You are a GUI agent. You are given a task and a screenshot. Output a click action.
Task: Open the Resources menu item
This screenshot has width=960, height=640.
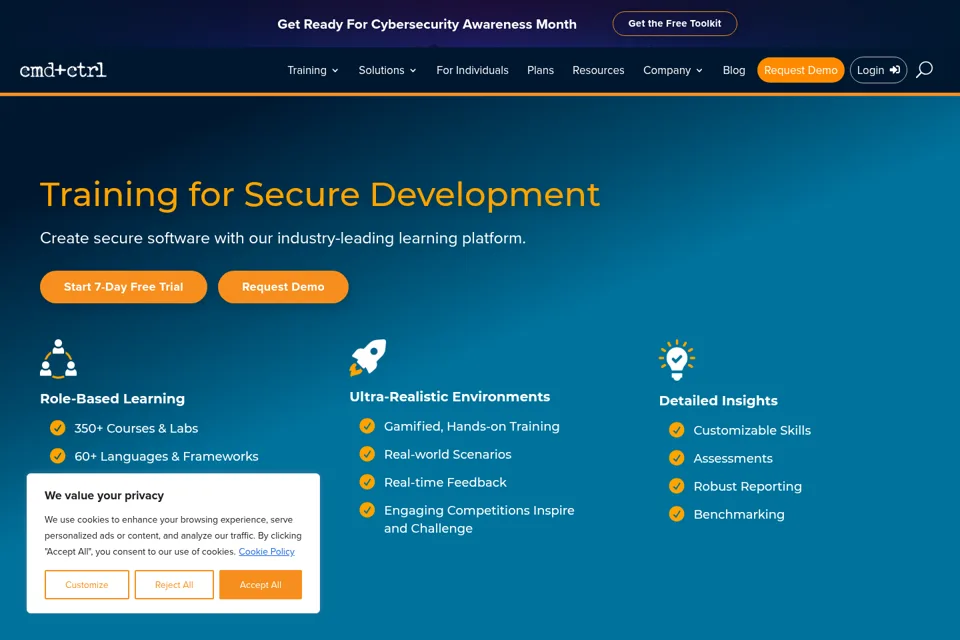click(x=598, y=70)
